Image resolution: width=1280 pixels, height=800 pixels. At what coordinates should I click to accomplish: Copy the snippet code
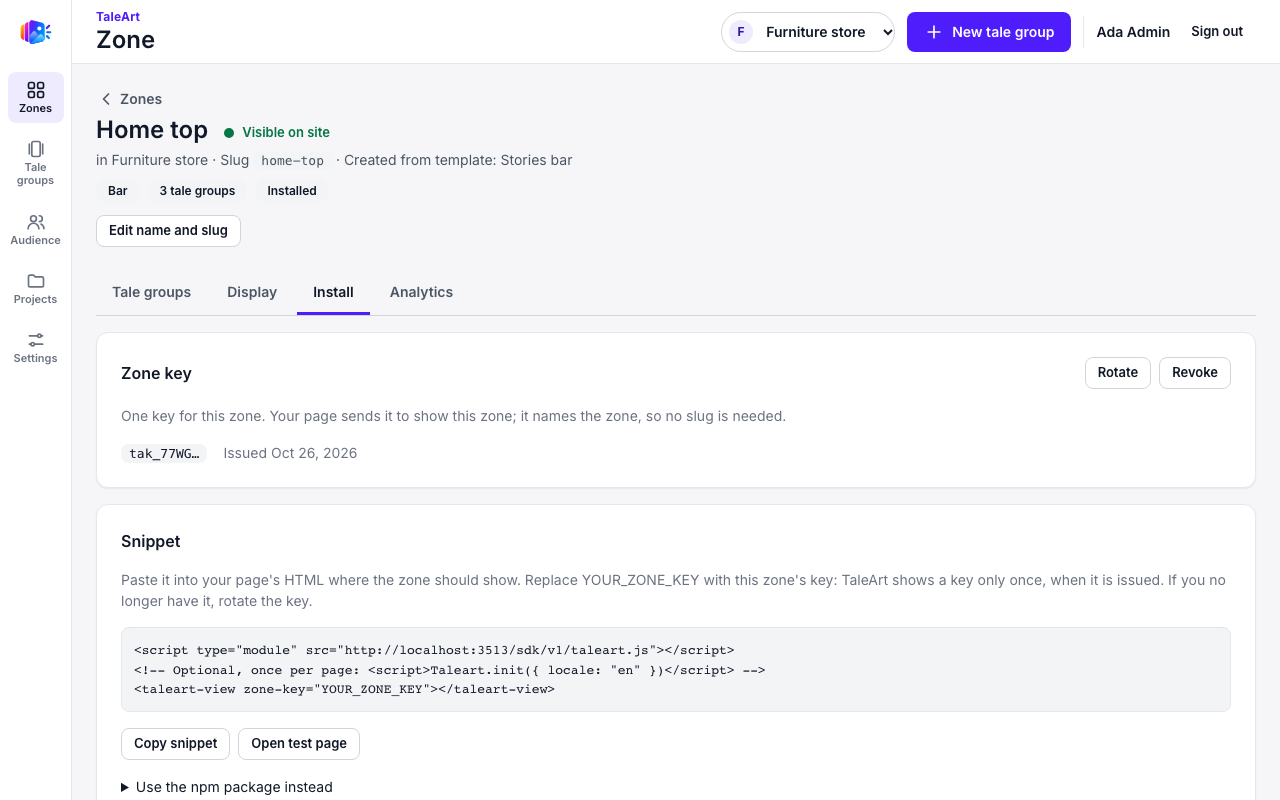[x=176, y=744]
